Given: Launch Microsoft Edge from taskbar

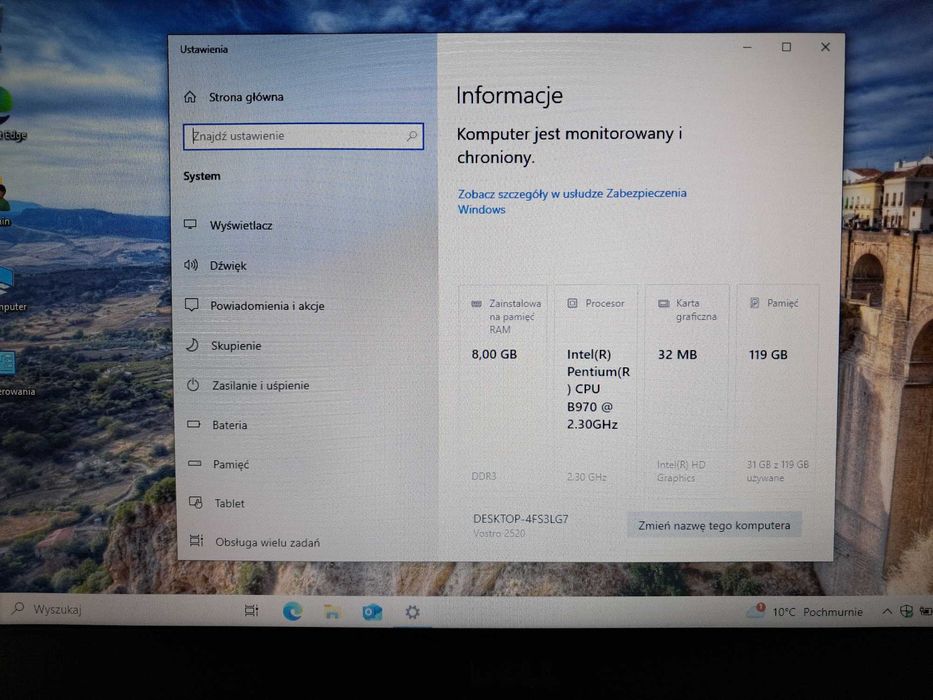Looking at the screenshot, I should point(292,611).
